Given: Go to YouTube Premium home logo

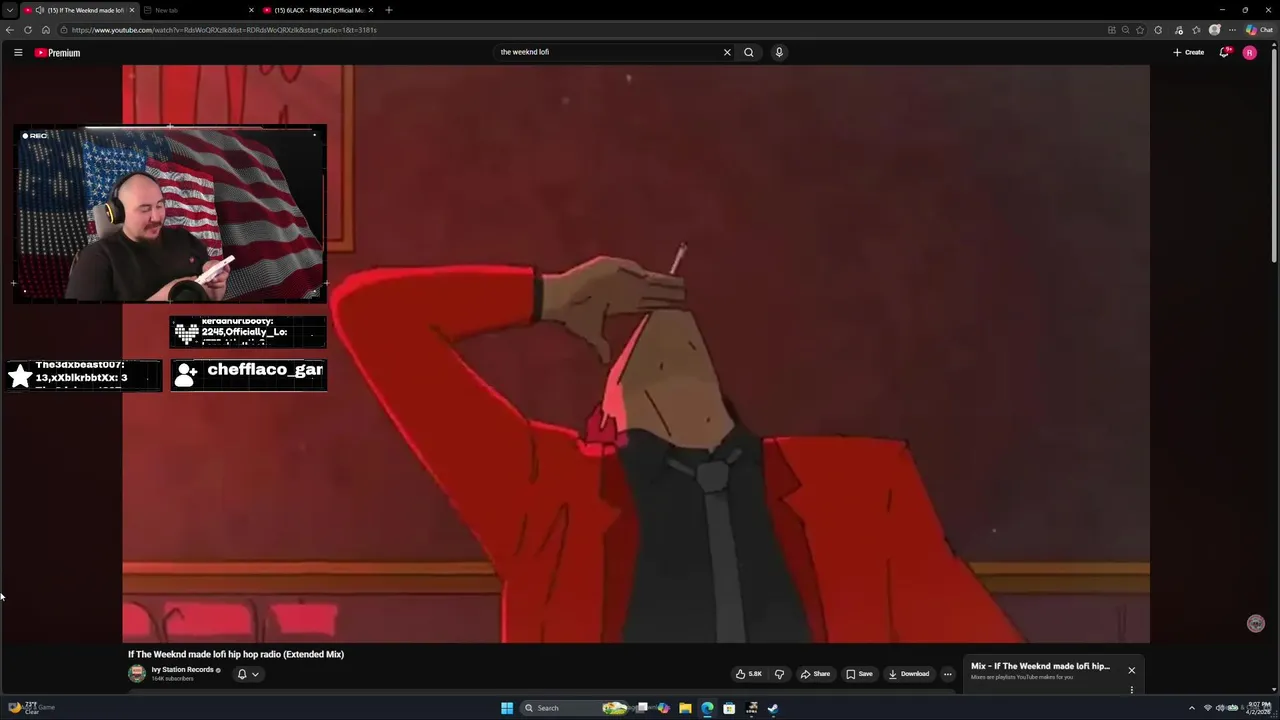Looking at the screenshot, I should coord(57,52).
